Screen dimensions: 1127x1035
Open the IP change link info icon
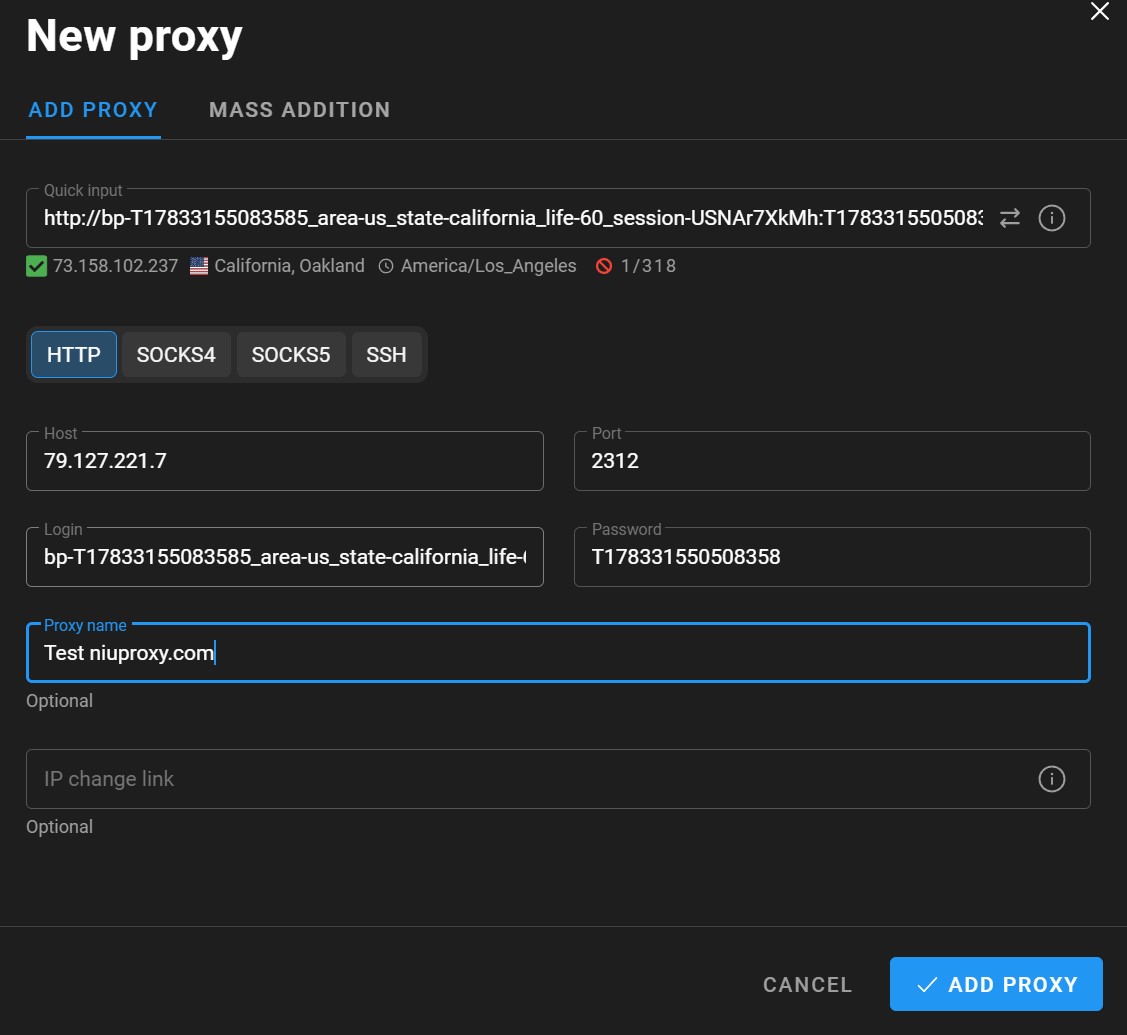tap(1051, 779)
